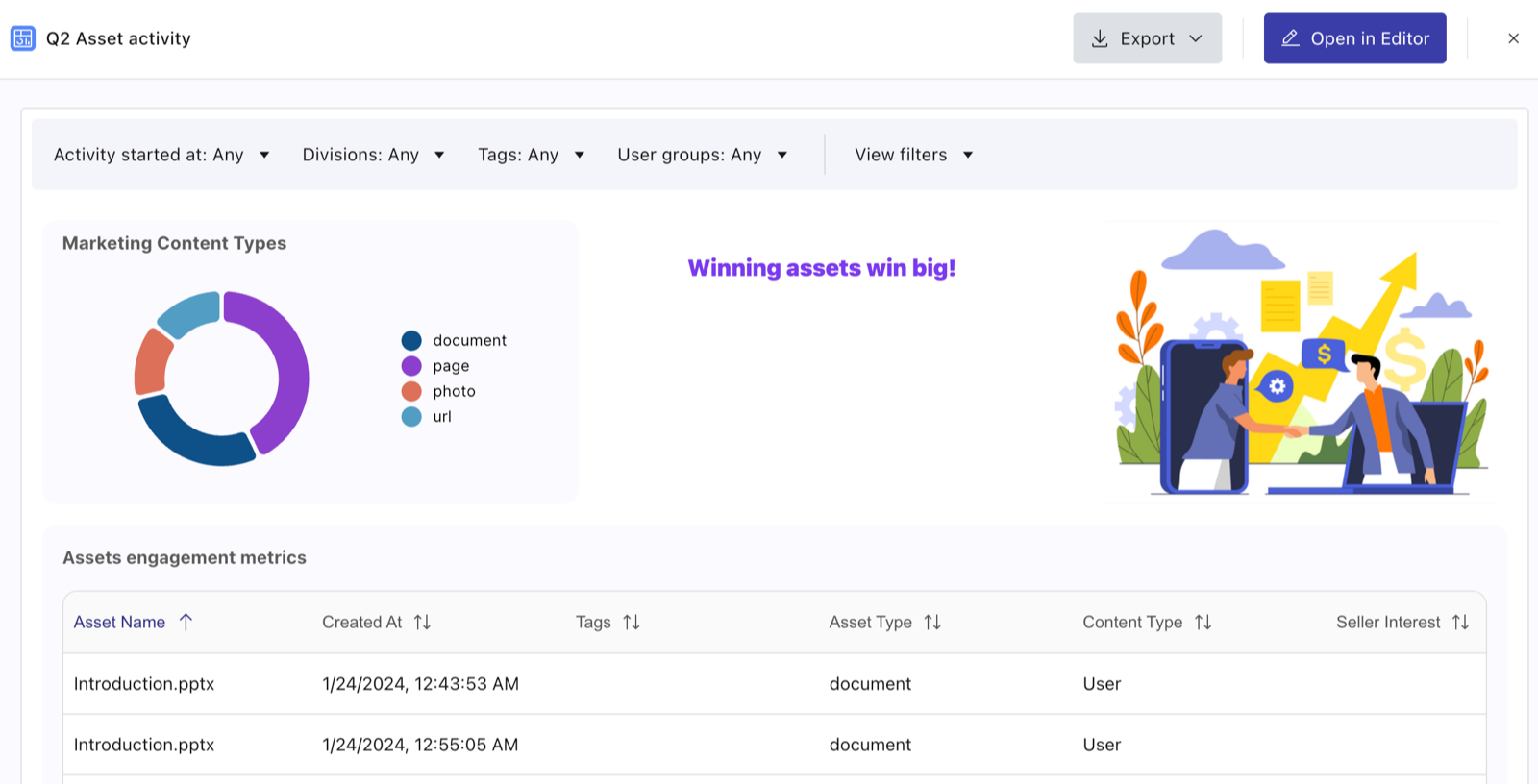Select the Introduction.pptx row created 12:55:05 AM
The height and width of the screenshot is (784, 1538).
[774, 745]
